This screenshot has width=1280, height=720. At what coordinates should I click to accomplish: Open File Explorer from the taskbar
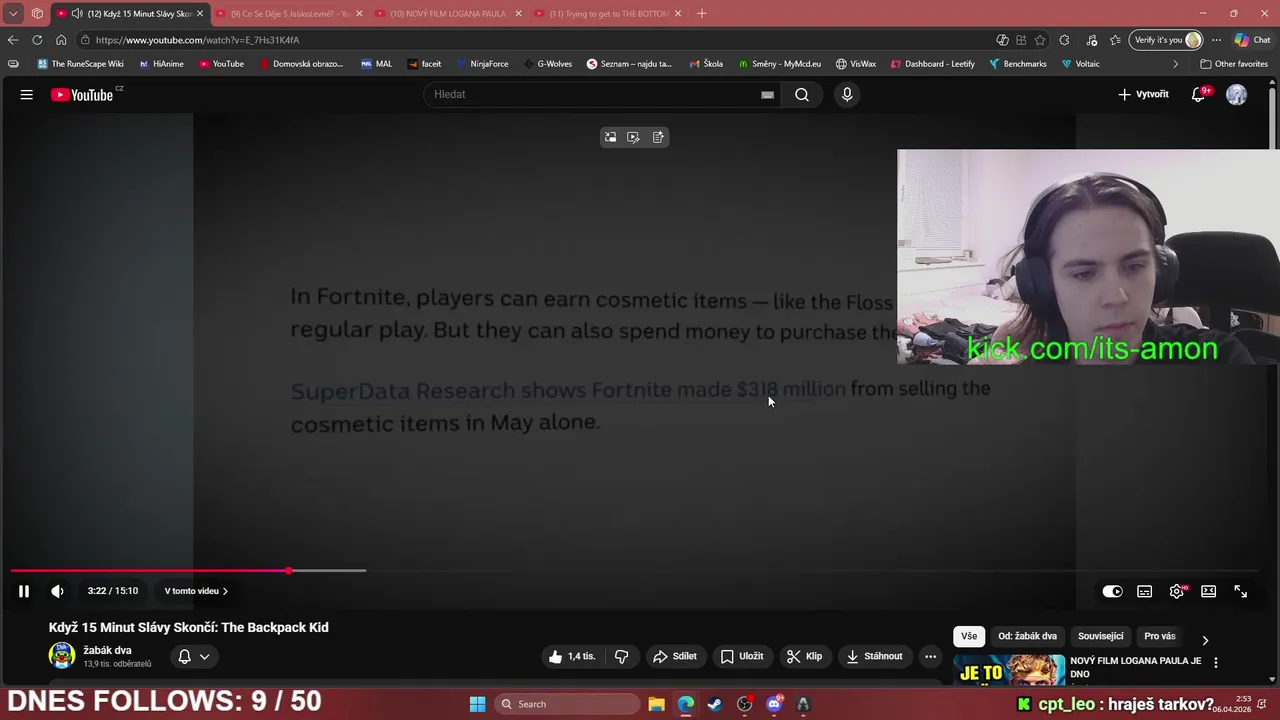coord(656,704)
